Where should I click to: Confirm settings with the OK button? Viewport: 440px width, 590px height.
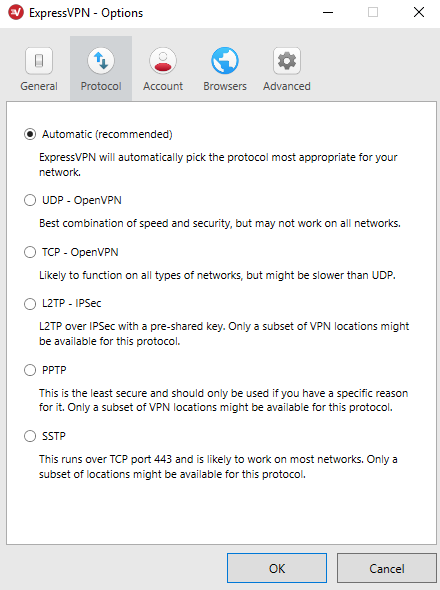click(277, 568)
